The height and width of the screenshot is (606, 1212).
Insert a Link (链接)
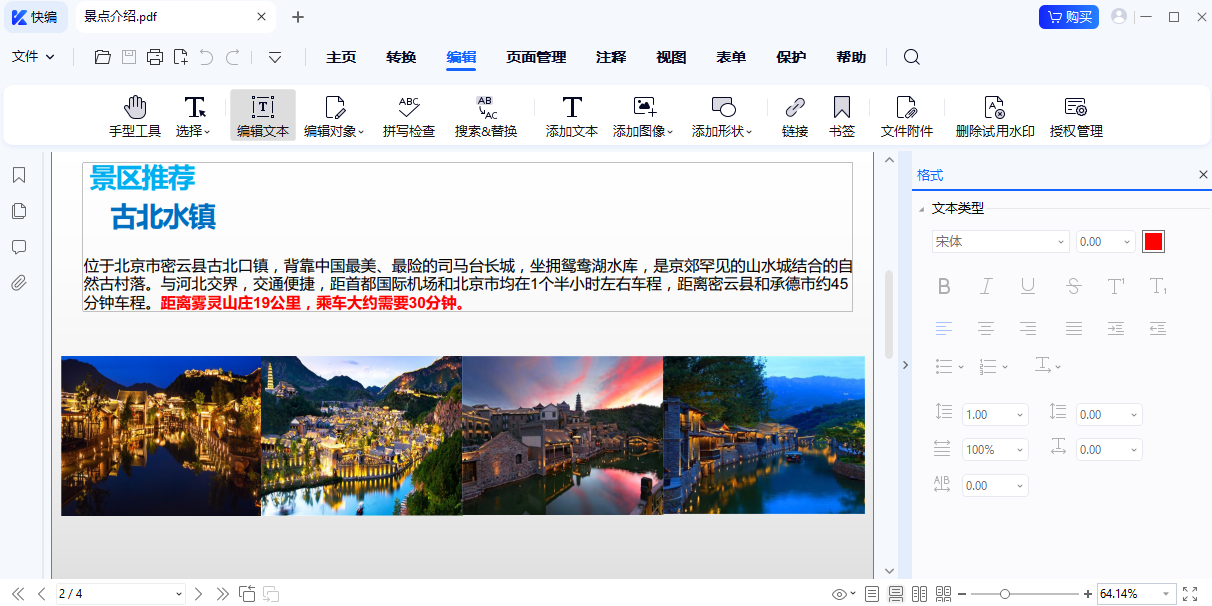pyautogui.click(x=795, y=117)
